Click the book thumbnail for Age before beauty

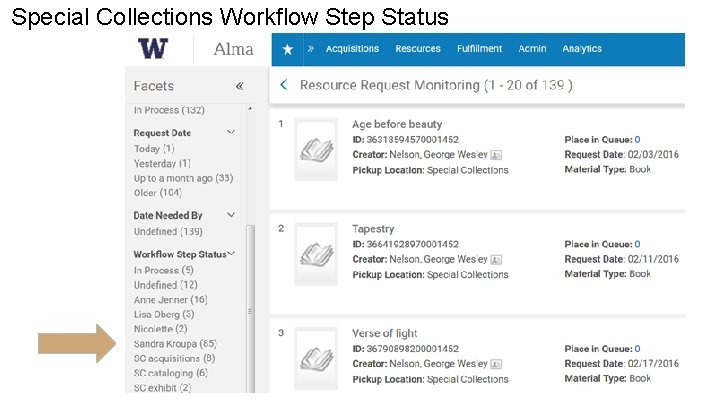(x=316, y=149)
